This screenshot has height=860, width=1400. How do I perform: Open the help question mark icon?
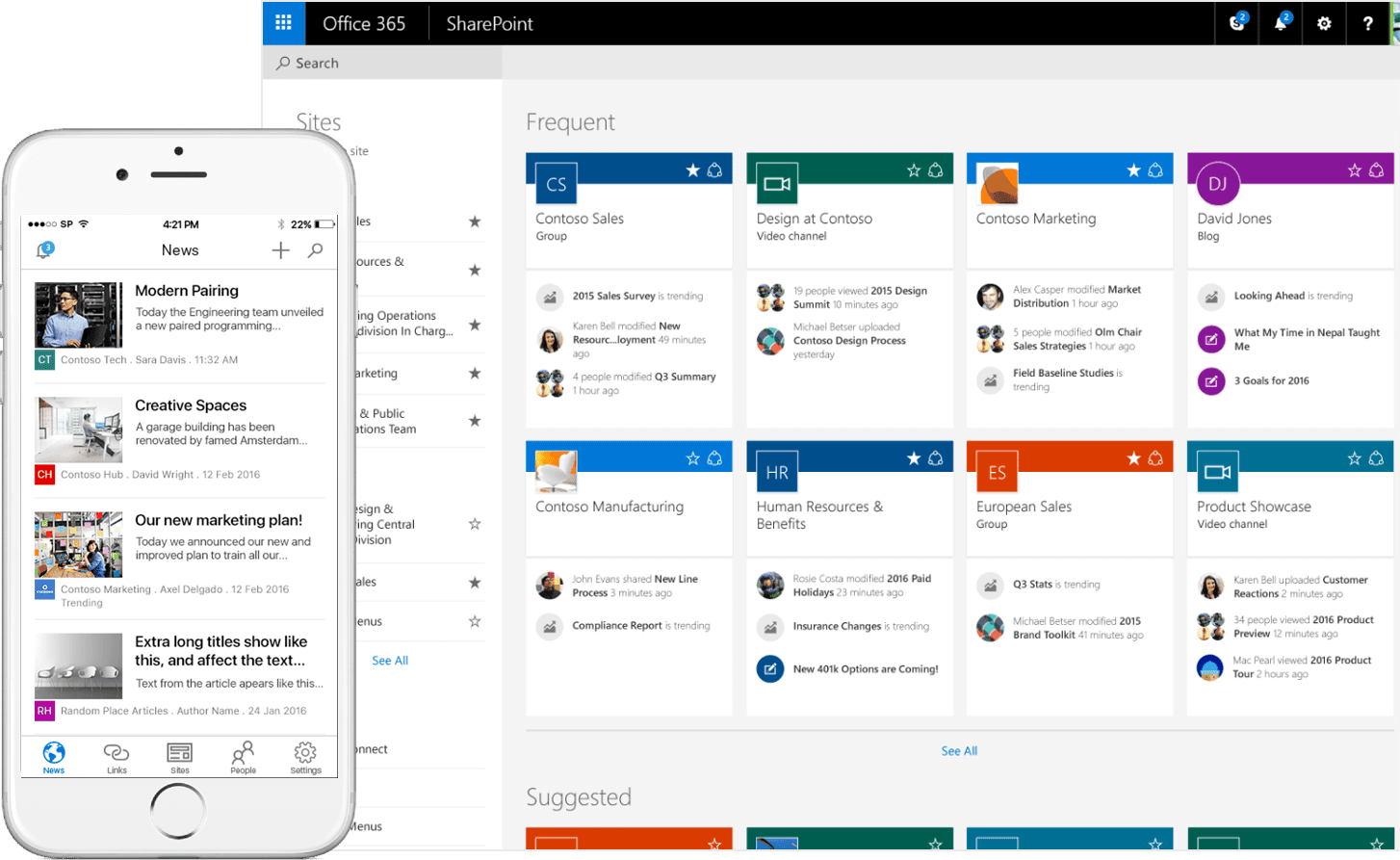1367,23
